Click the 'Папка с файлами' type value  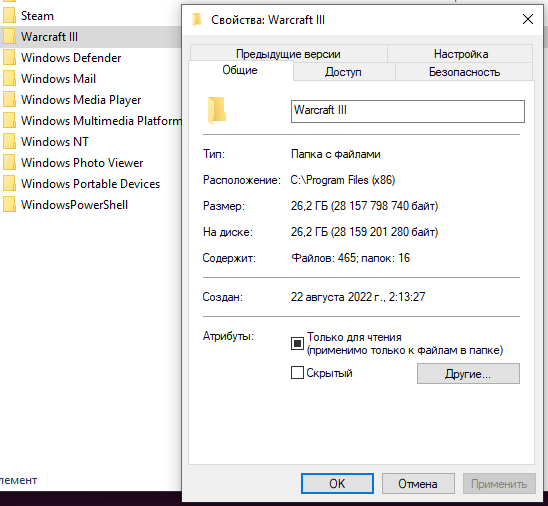tap(336, 154)
